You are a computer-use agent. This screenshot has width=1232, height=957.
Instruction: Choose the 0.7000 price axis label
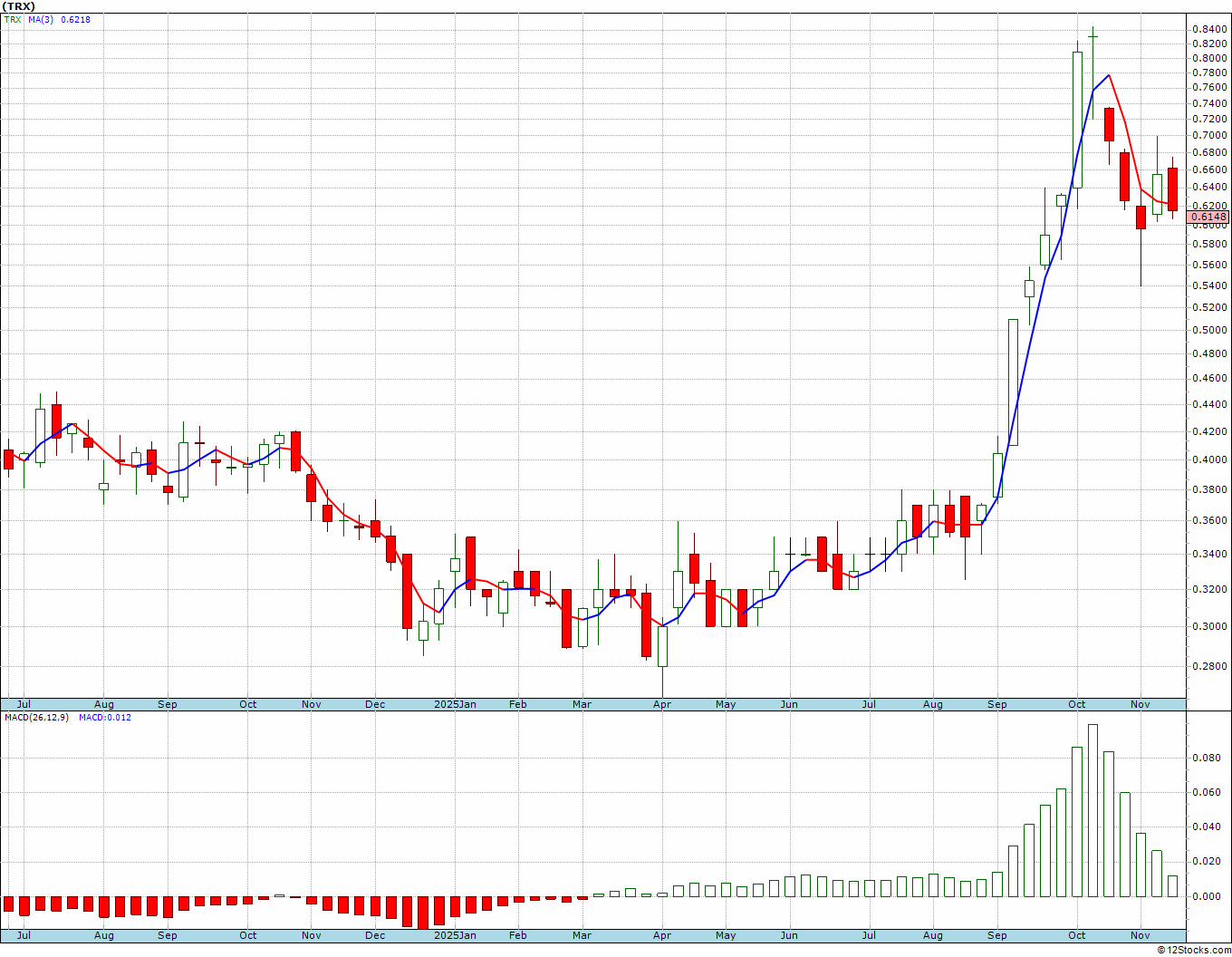pyautogui.click(x=1209, y=136)
